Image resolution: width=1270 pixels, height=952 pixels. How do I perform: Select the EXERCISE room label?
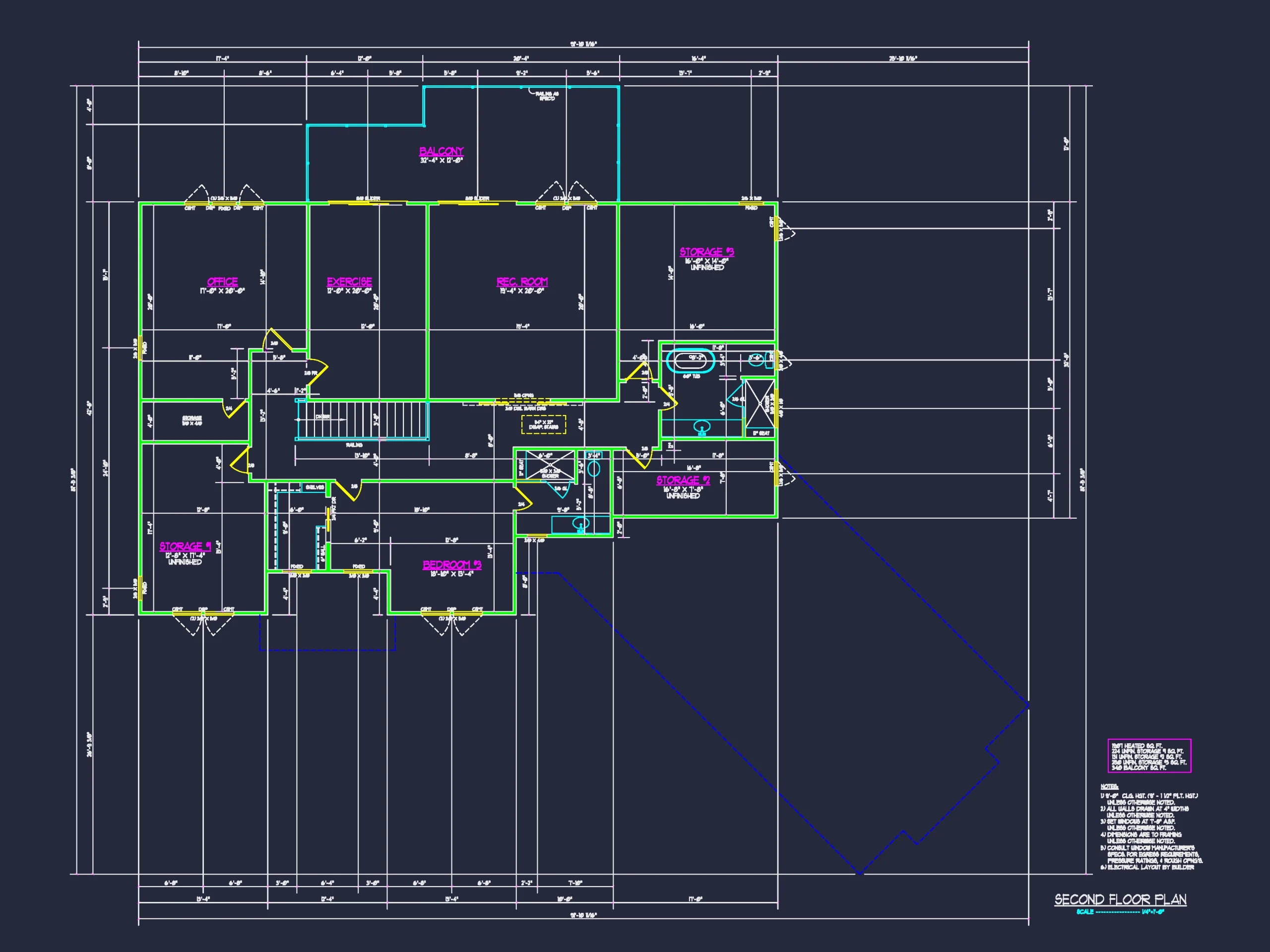coord(349,282)
